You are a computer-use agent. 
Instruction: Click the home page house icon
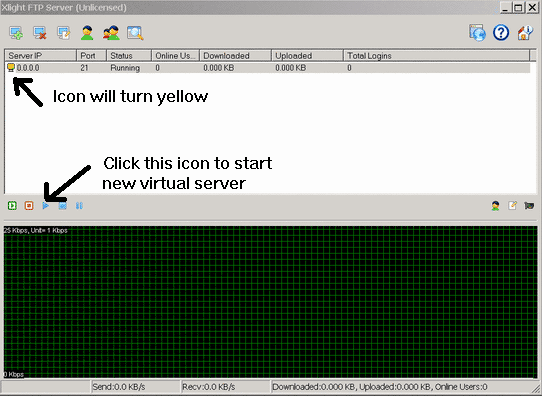tap(525, 33)
